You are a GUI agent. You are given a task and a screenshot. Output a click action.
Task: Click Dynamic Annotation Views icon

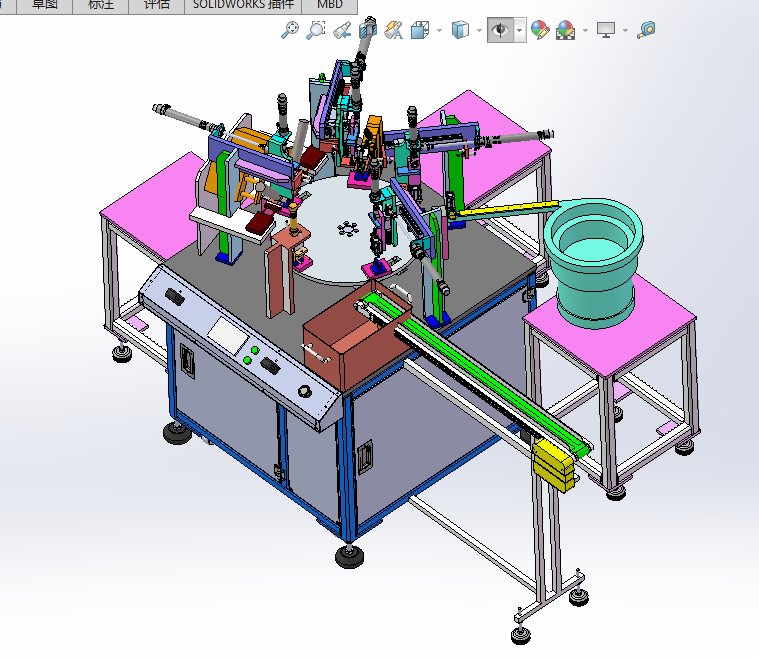point(394,30)
